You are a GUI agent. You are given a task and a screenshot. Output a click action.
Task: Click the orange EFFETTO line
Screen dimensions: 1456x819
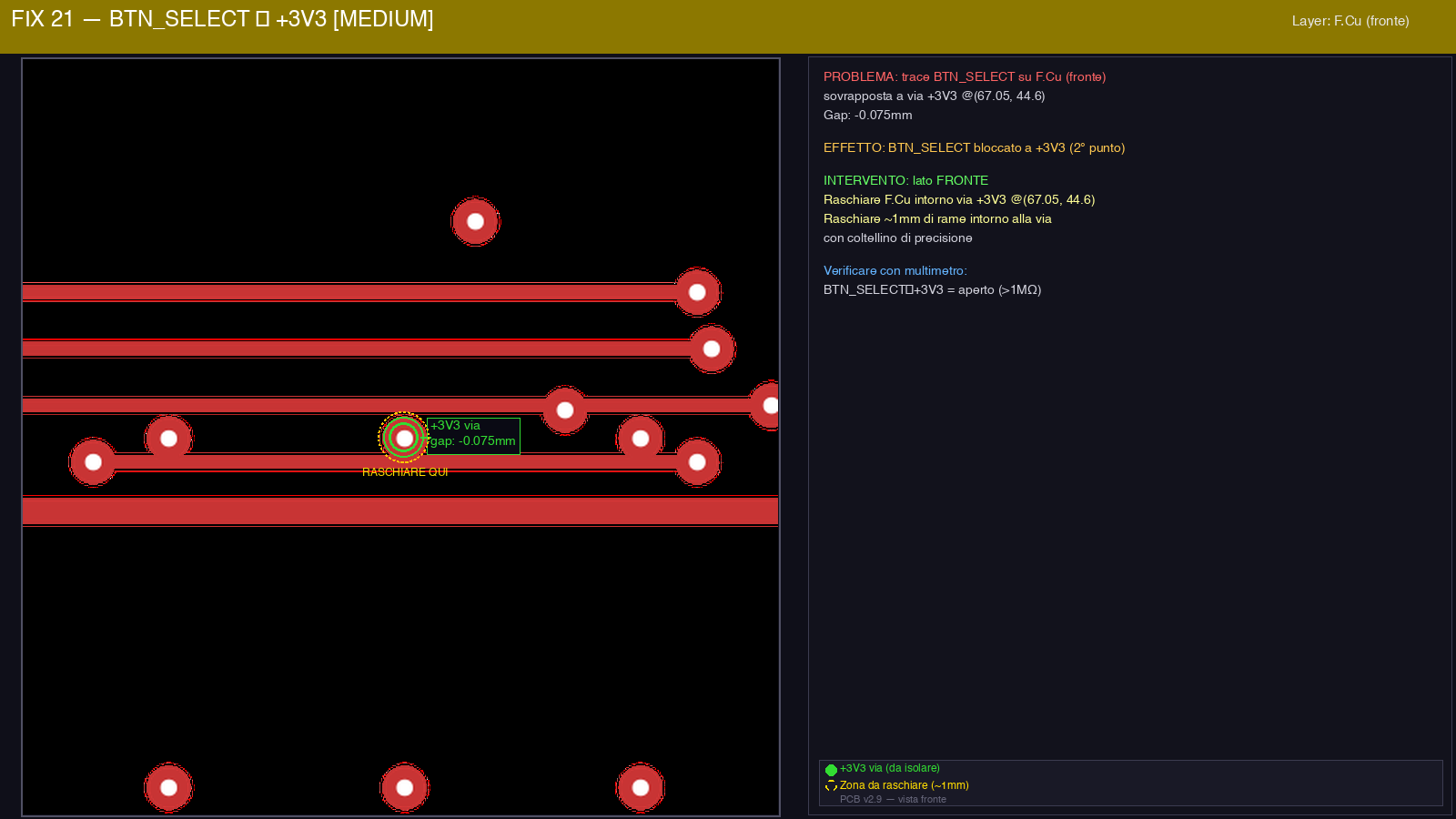point(974,147)
